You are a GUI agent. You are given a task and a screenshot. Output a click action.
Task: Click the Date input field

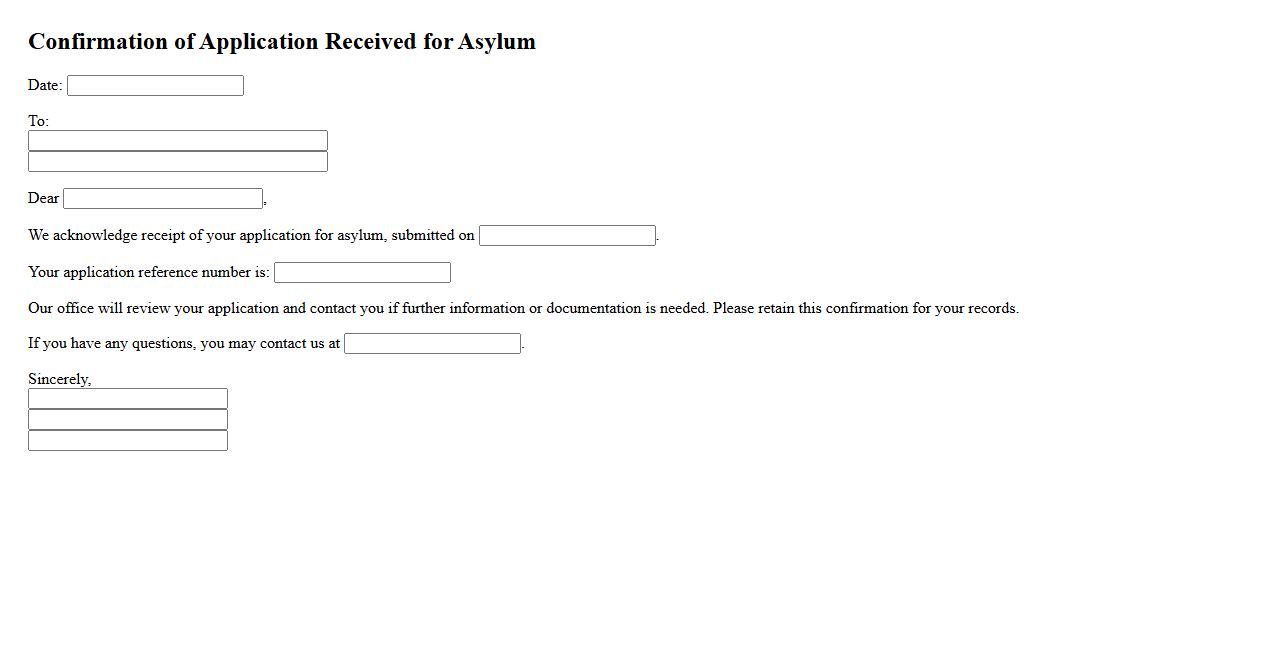click(155, 86)
